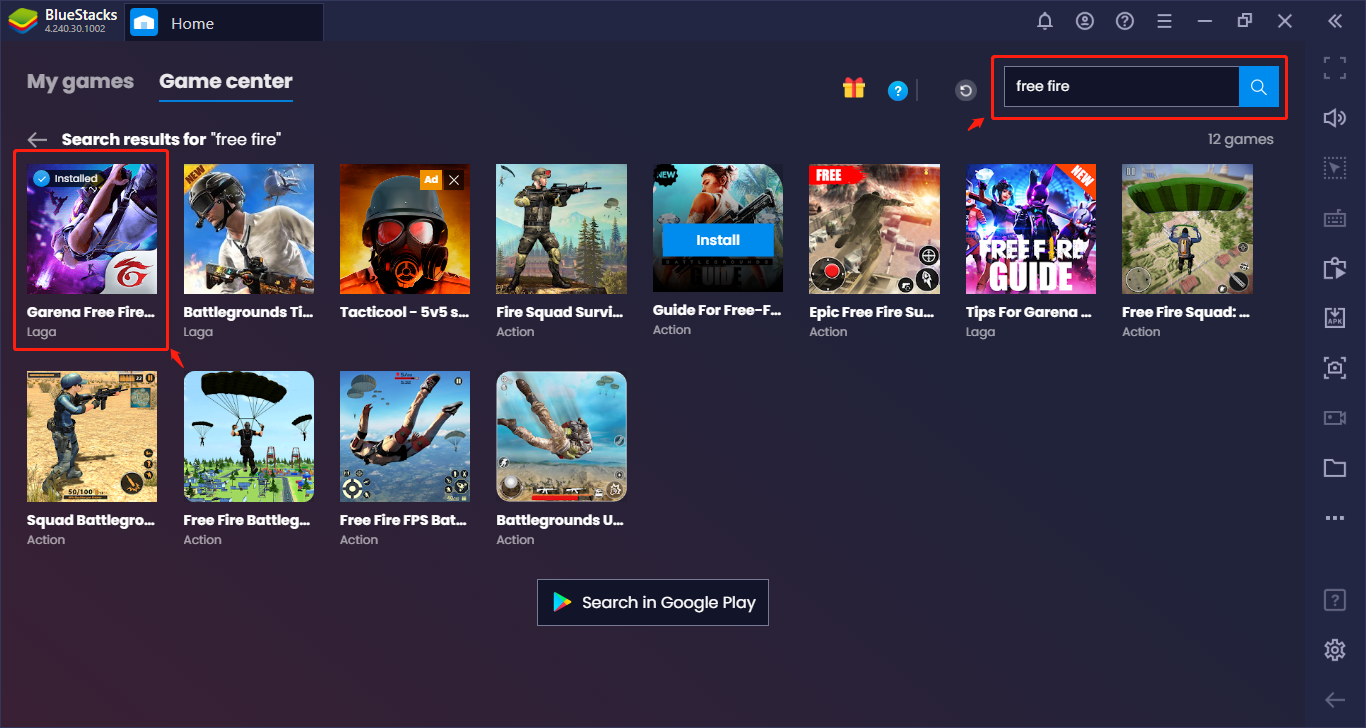1366x728 pixels.
Task: Click the gift box rewards icon
Action: (x=853, y=88)
